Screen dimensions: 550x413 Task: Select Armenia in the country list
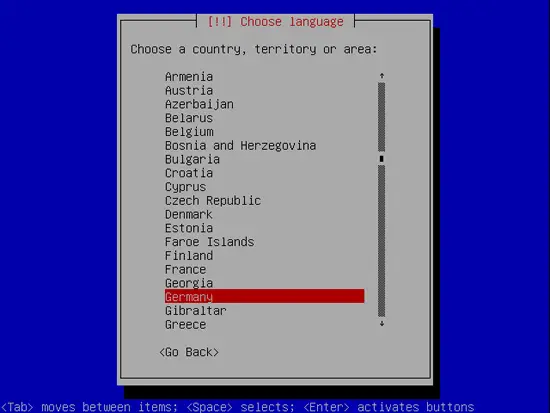[189, 76]
